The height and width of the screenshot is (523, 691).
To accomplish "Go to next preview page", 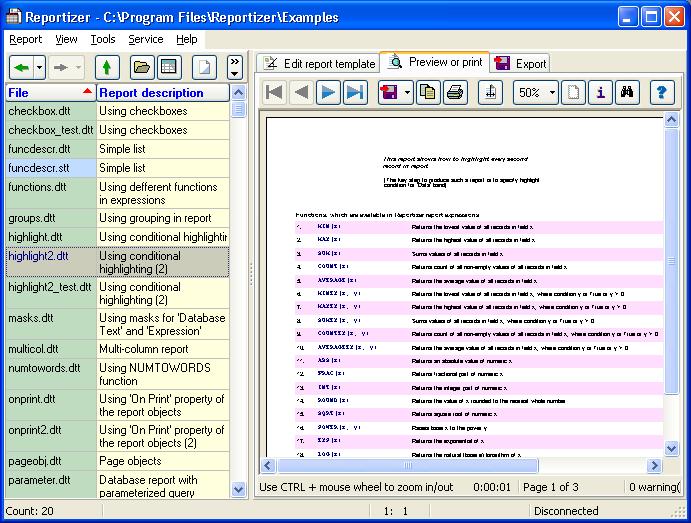I will pyautogui.click(x=328, y=92).
